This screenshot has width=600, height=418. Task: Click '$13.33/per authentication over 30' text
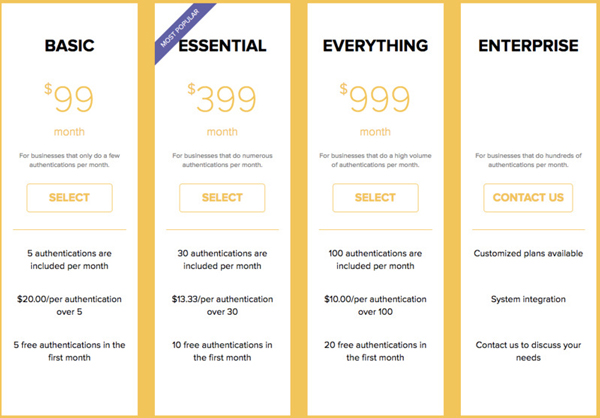click(x=222, y=305)
